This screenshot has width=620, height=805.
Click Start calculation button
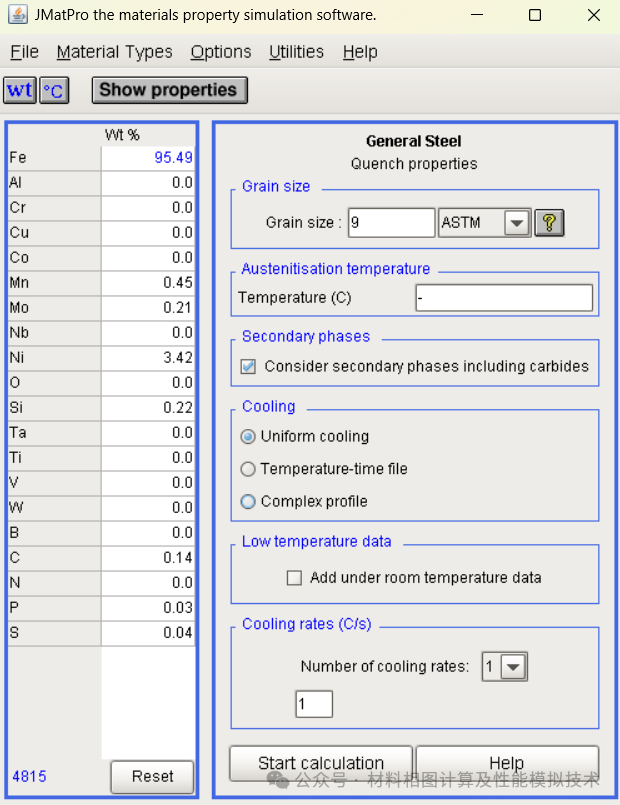(x=321, y=763)
